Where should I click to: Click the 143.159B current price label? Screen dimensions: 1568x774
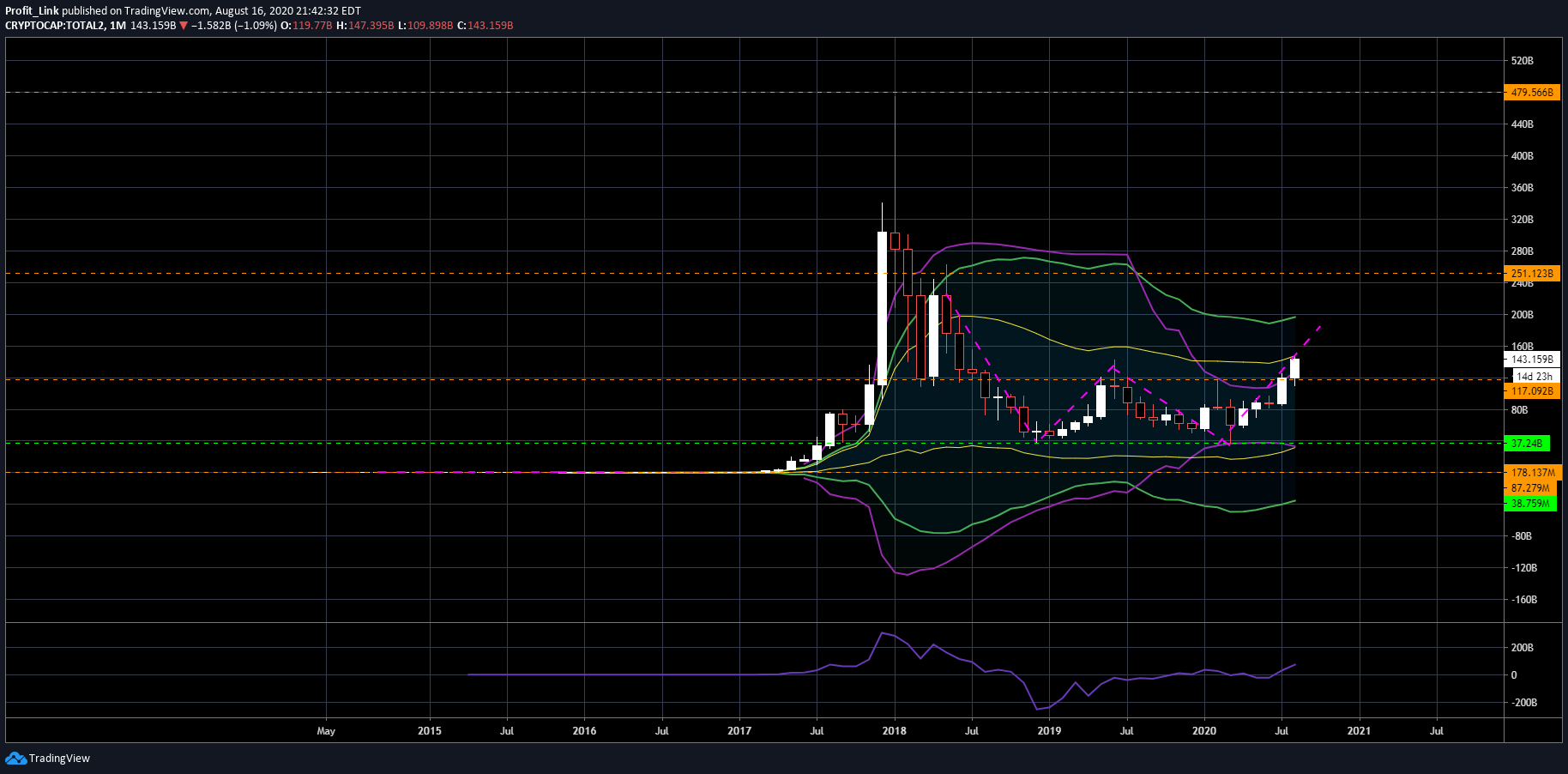click(1532, 360)
